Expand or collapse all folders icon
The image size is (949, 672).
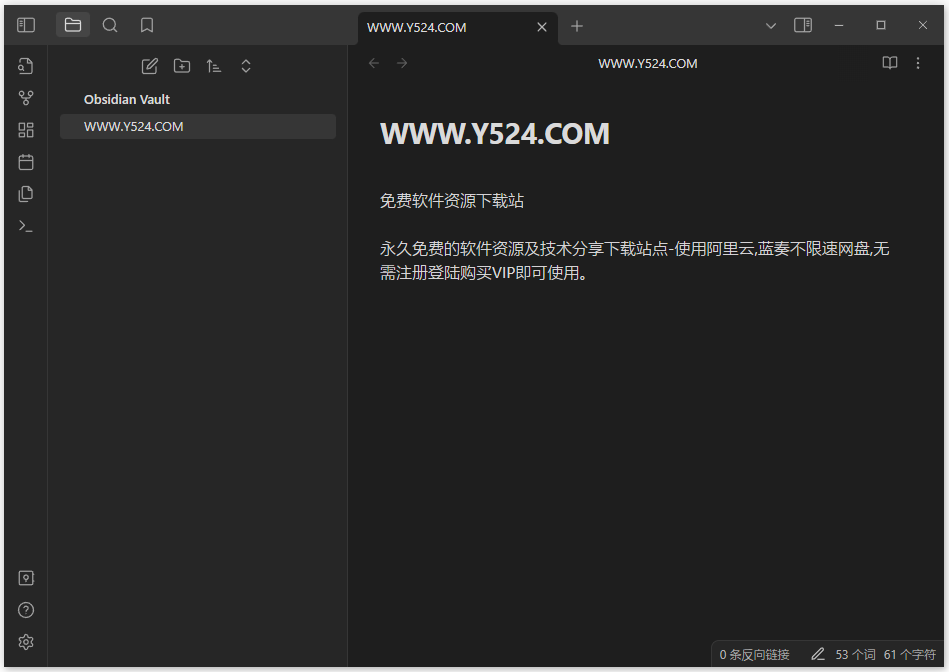246,66
